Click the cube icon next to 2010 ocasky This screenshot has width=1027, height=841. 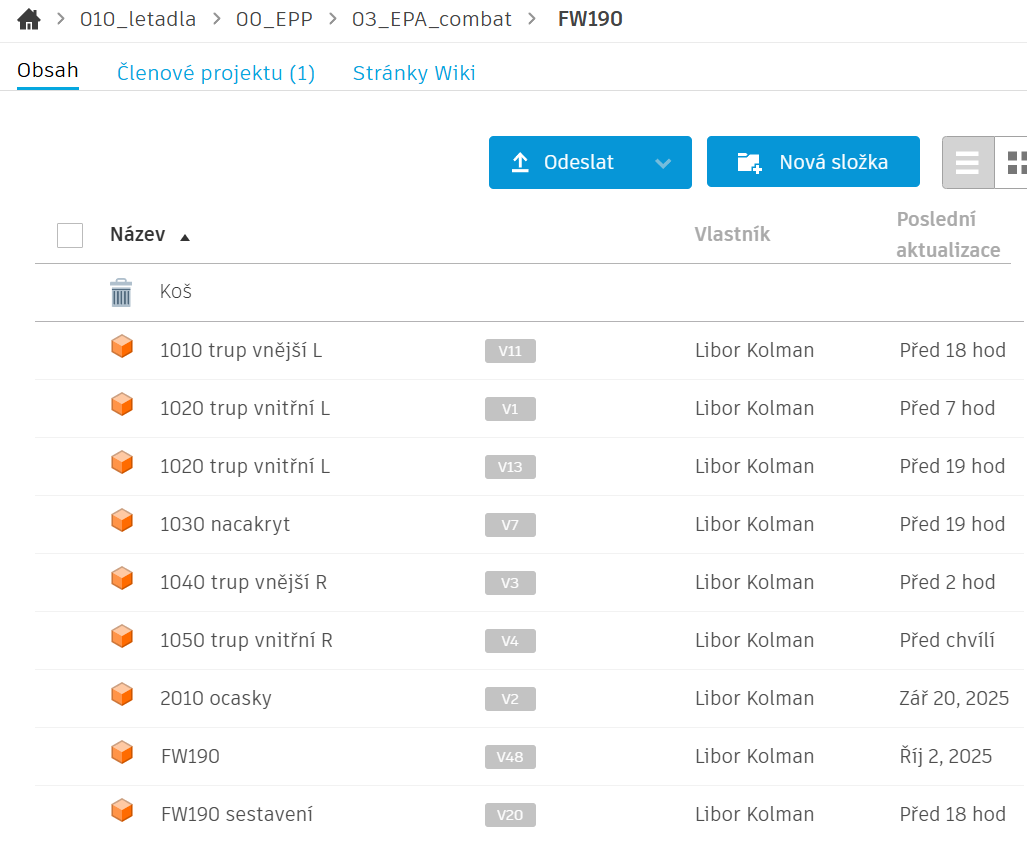pyautogui.click(x=122, y=696)
